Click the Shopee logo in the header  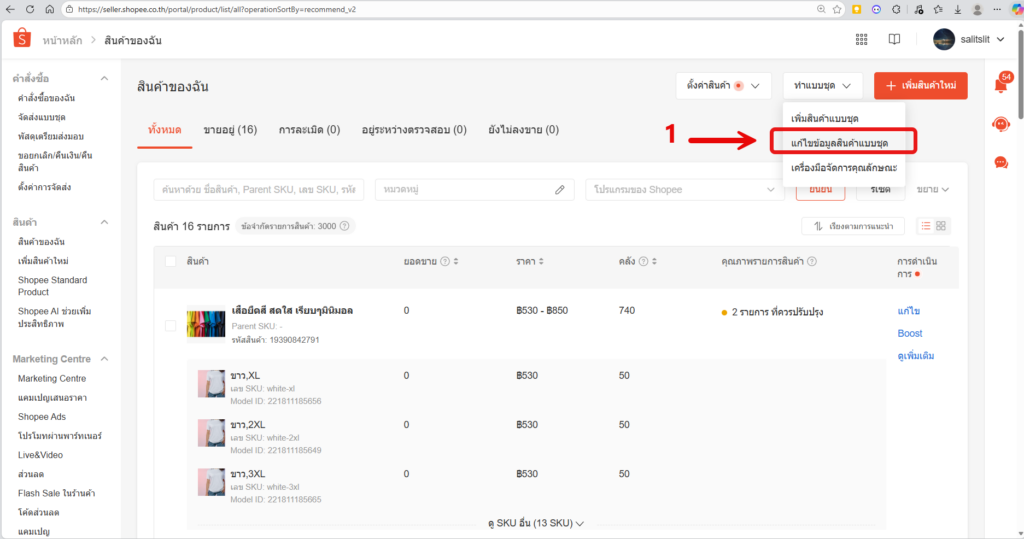click(x=20, y=40)
